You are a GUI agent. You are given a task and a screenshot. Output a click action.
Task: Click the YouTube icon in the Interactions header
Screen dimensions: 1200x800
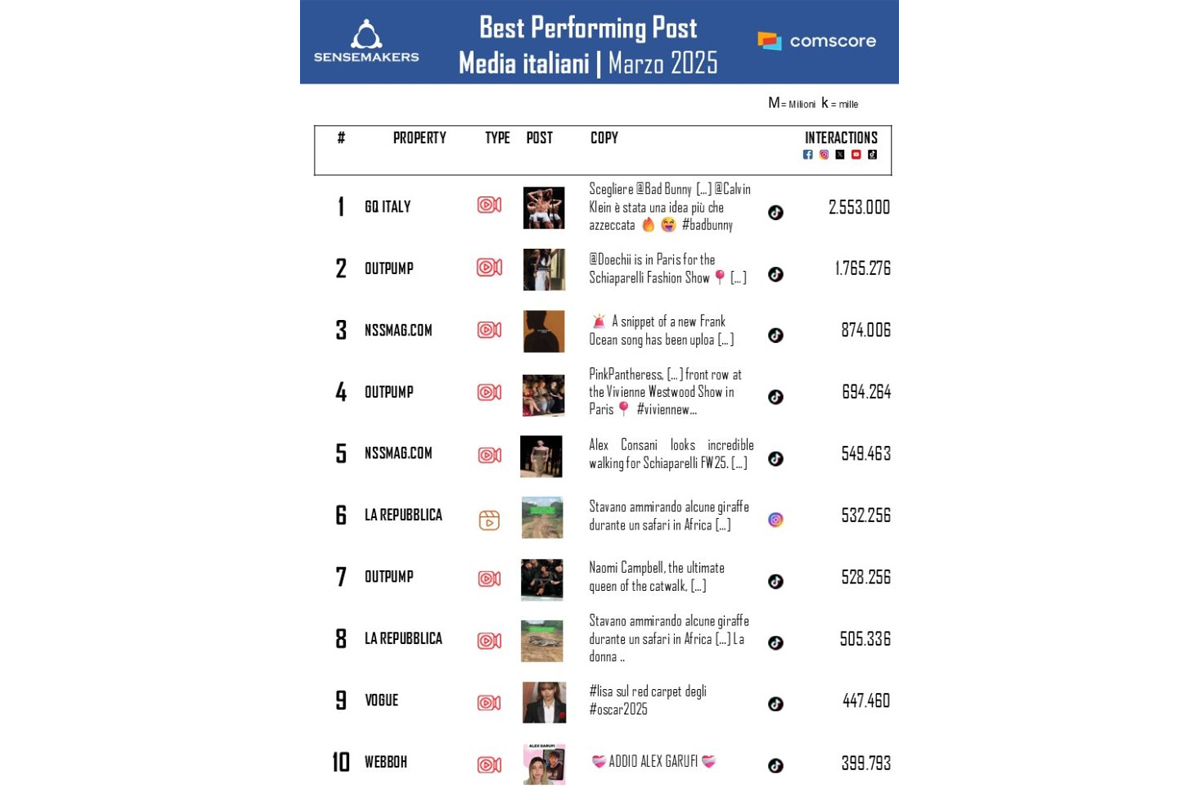pos(856,155)
